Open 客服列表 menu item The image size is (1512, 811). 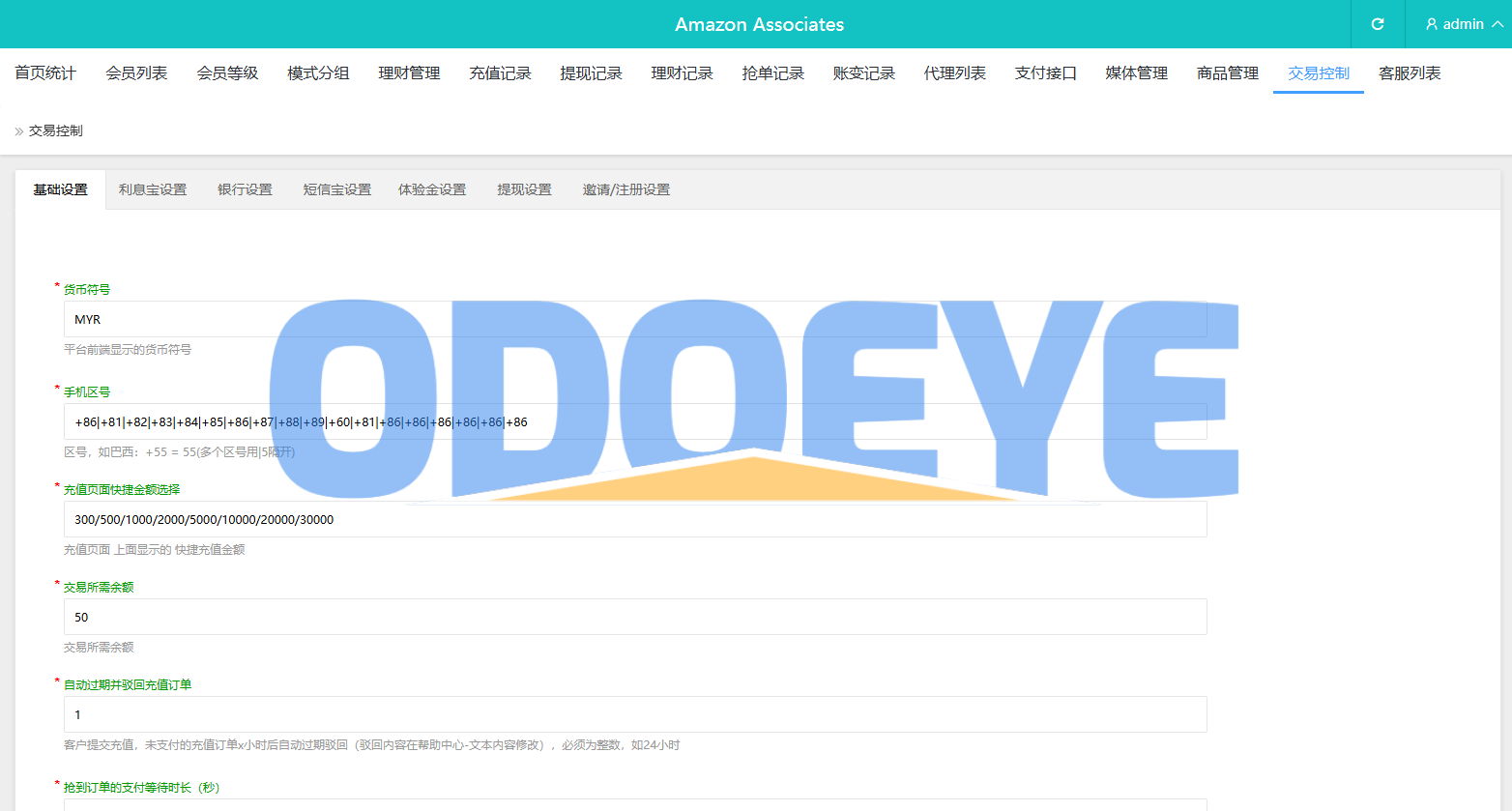[1409, 73]
